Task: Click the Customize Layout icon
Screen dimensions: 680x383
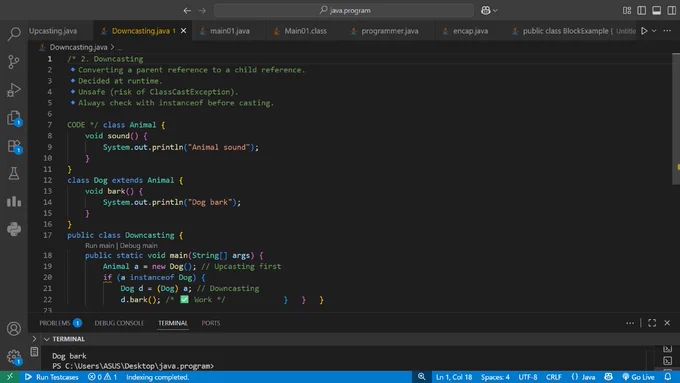Action: click(x=627, y=10)
